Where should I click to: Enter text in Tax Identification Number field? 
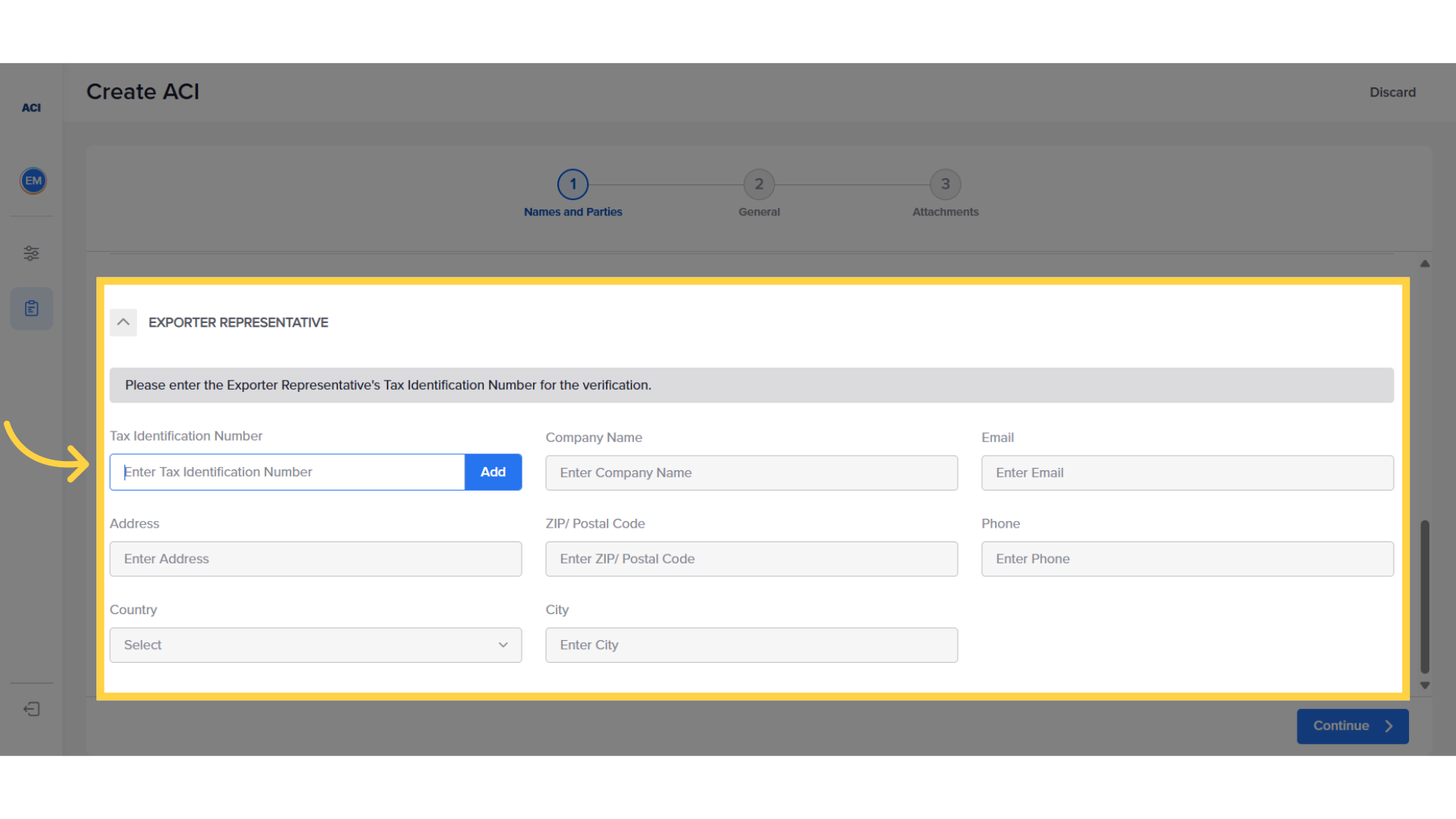[287, 471]
